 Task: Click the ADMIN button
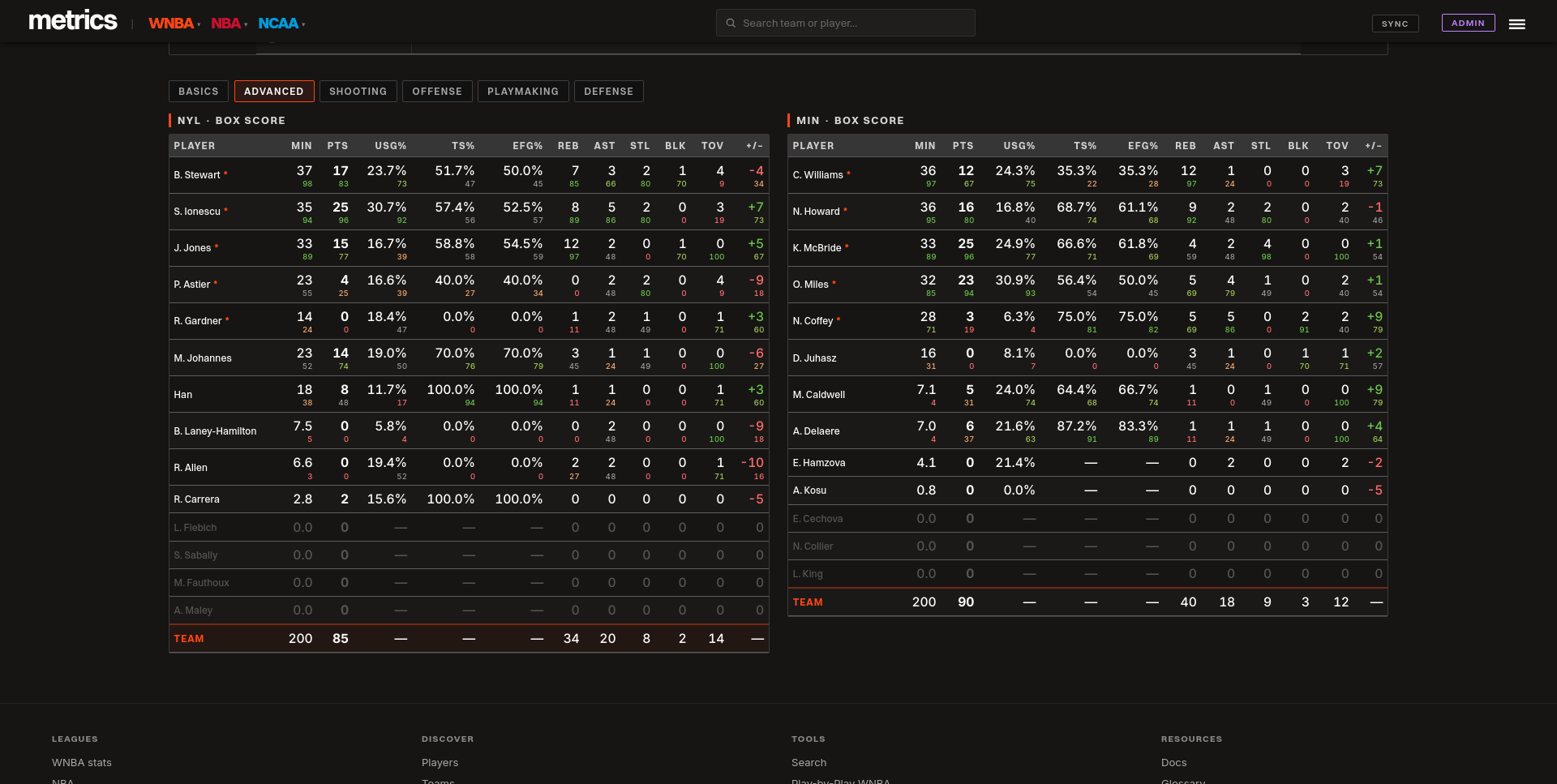point(1468,23)
